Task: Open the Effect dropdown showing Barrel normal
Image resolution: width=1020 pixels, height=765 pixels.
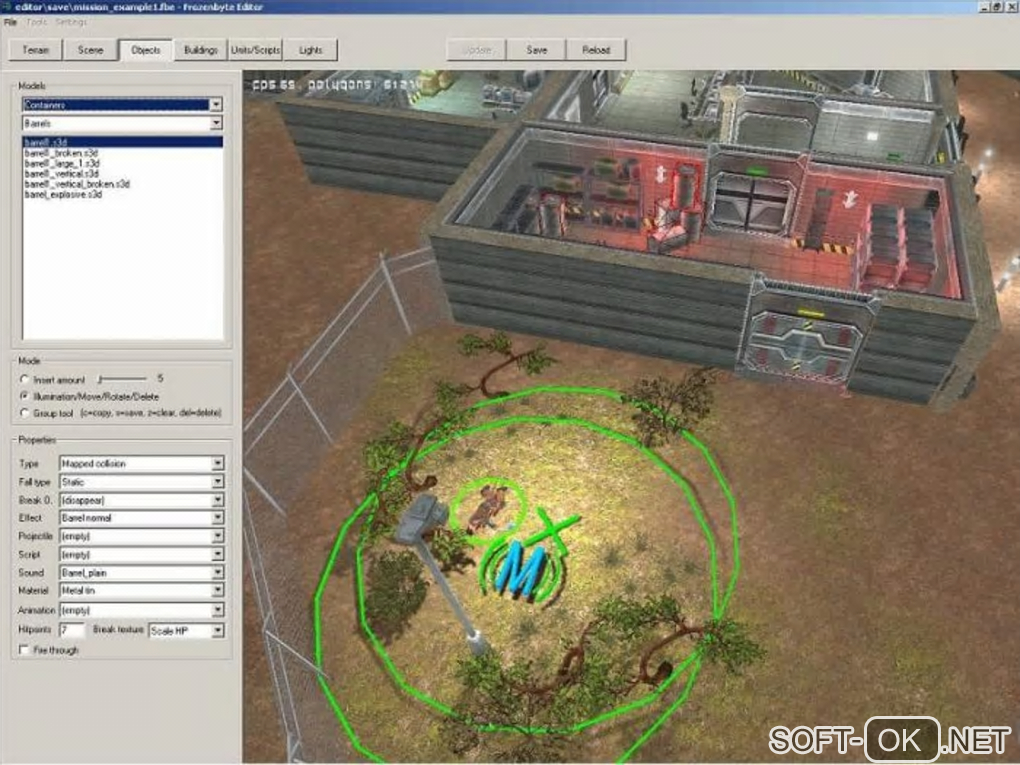Action: pos(142,518)
